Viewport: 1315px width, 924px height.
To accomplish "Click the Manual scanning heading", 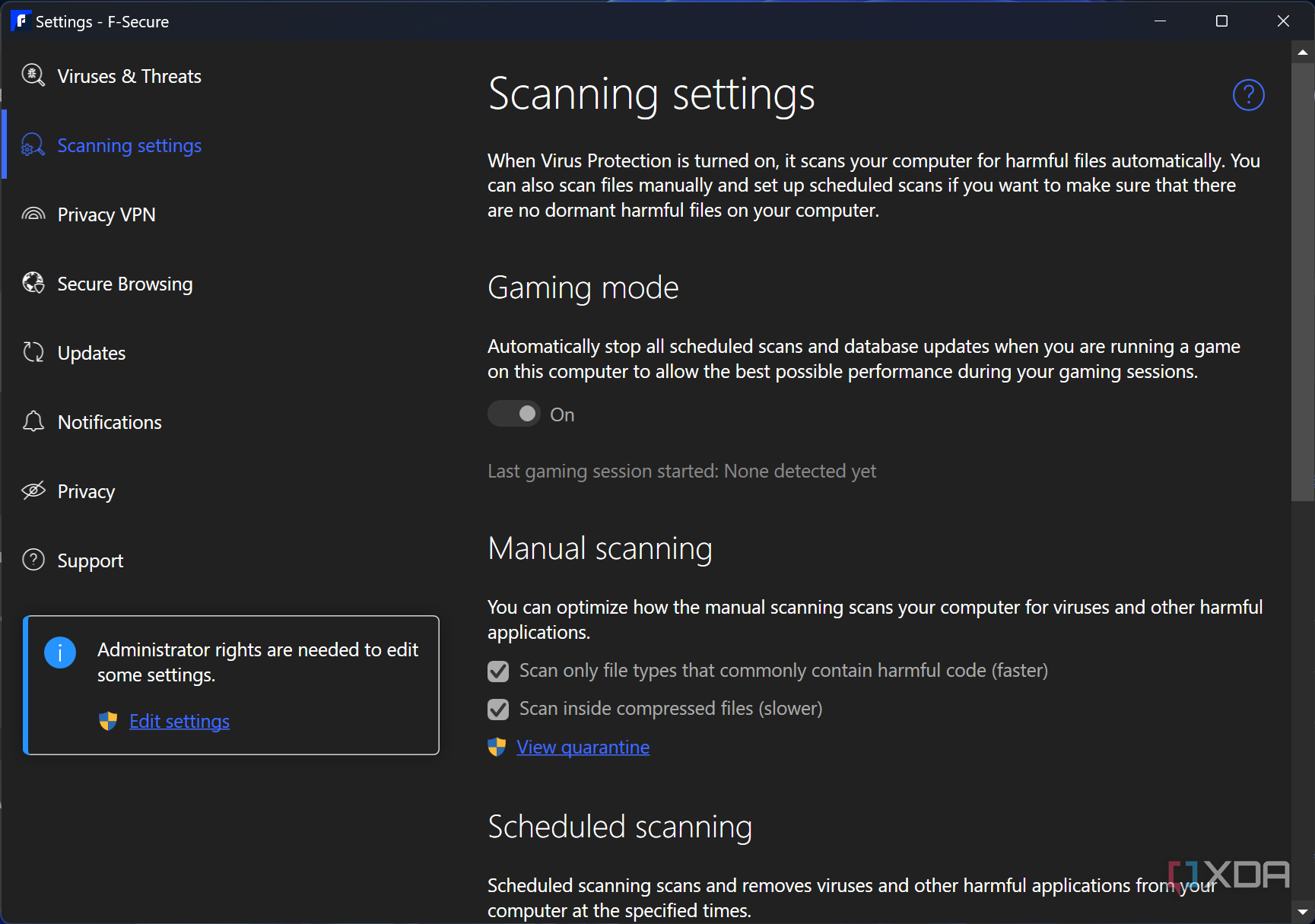I will [x=600, y=548].
